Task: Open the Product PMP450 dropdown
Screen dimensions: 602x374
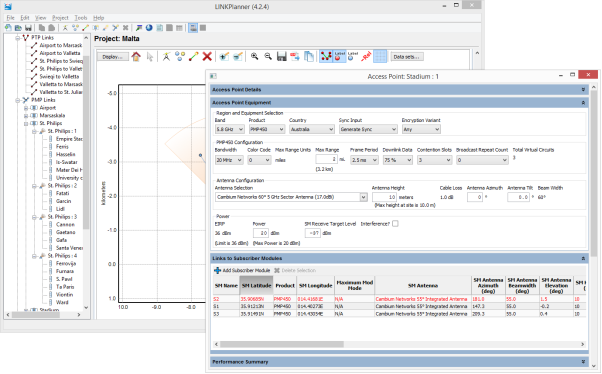Action: 266,129
